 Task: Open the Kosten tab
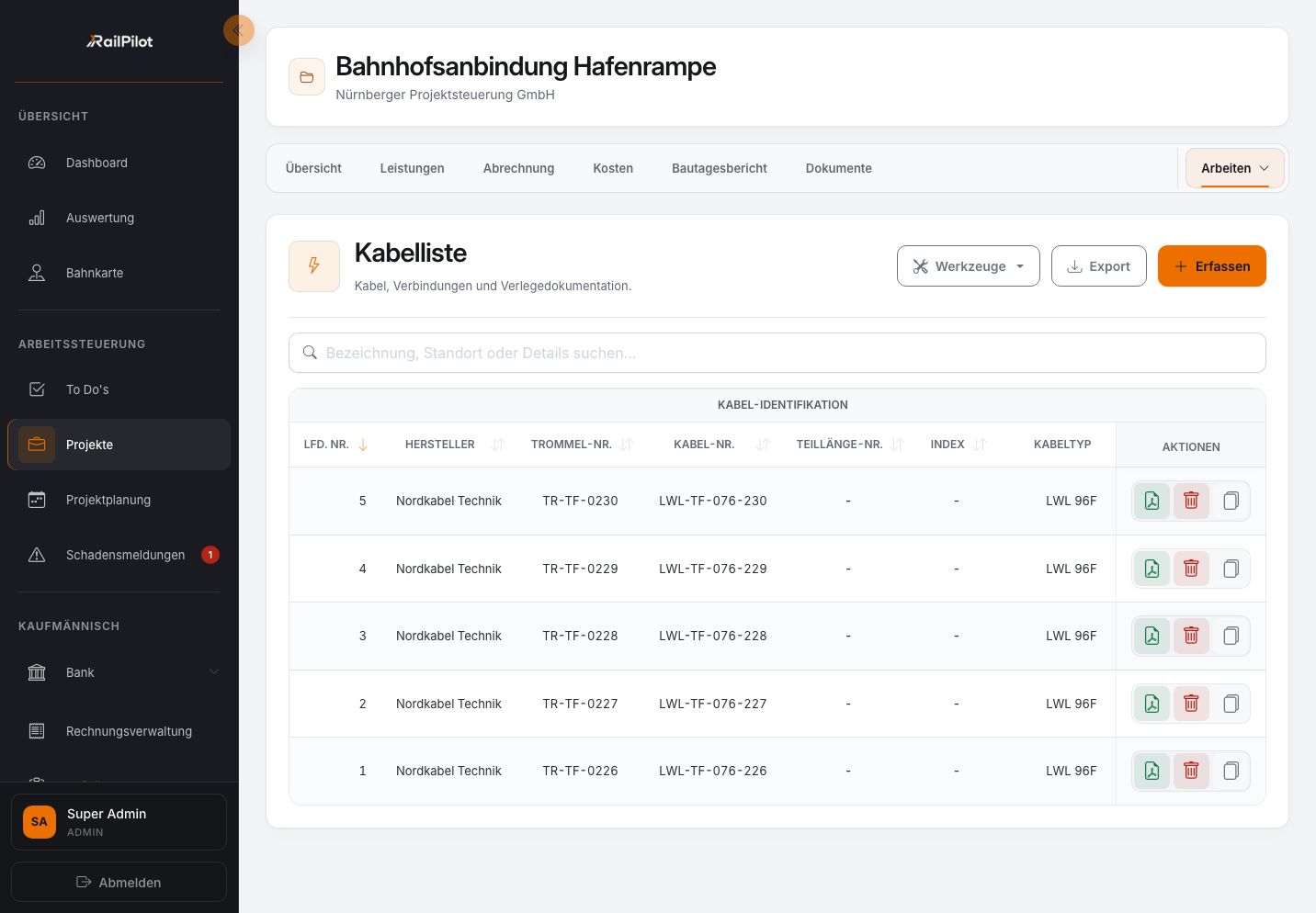pos(613,168)
